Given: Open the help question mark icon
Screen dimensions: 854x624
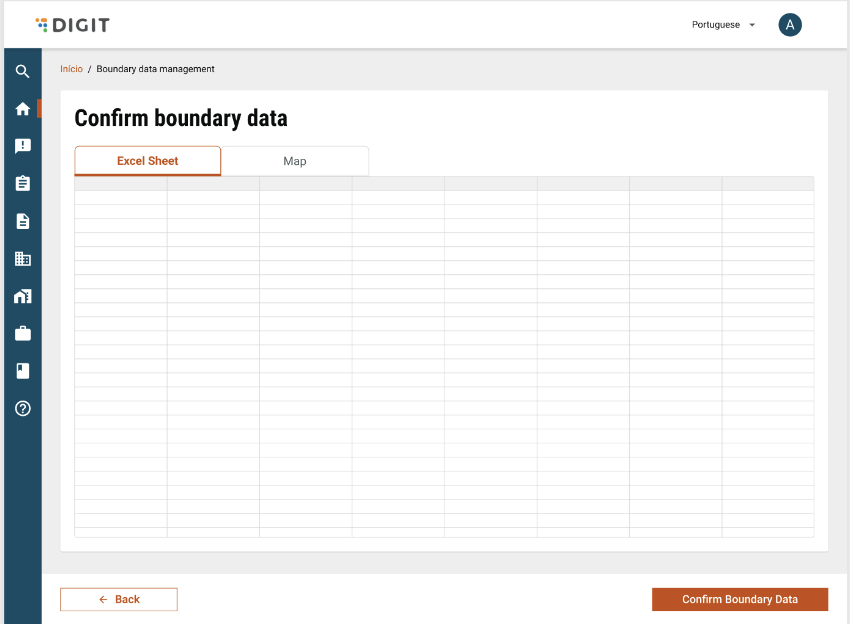Looking at the screenshot, I should [22, 408].
